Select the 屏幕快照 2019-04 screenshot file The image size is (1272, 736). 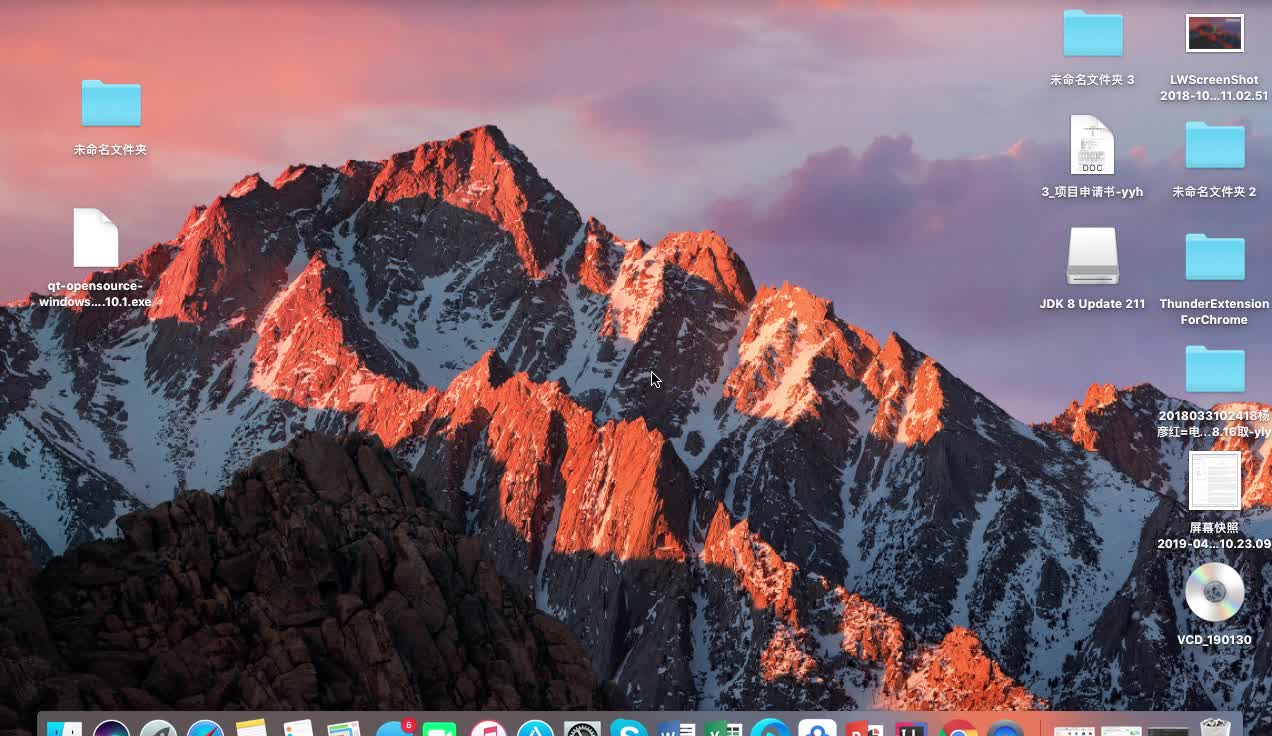[1214, 481]
